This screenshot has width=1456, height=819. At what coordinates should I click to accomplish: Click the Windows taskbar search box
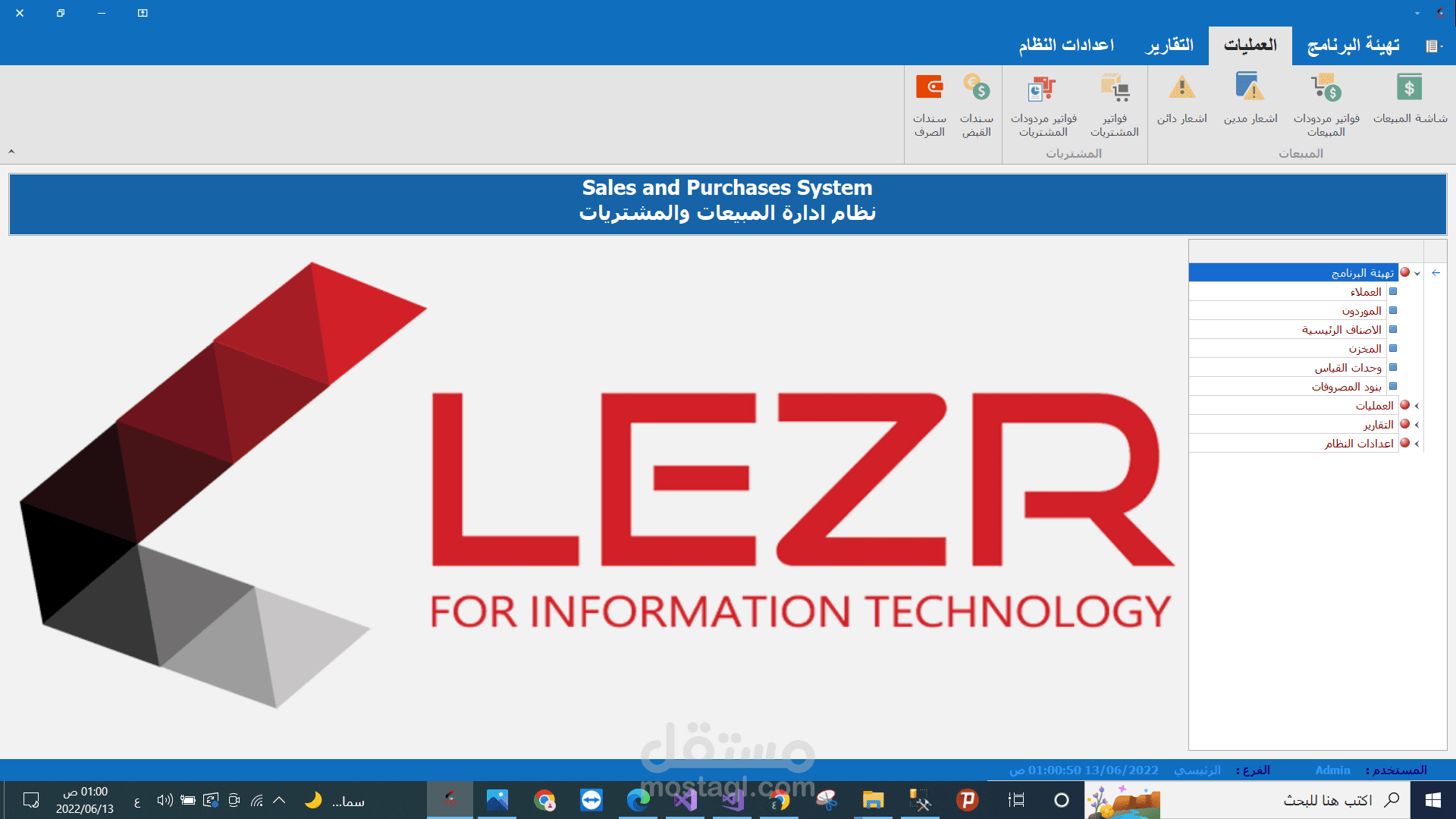(x=1327, y=800)
